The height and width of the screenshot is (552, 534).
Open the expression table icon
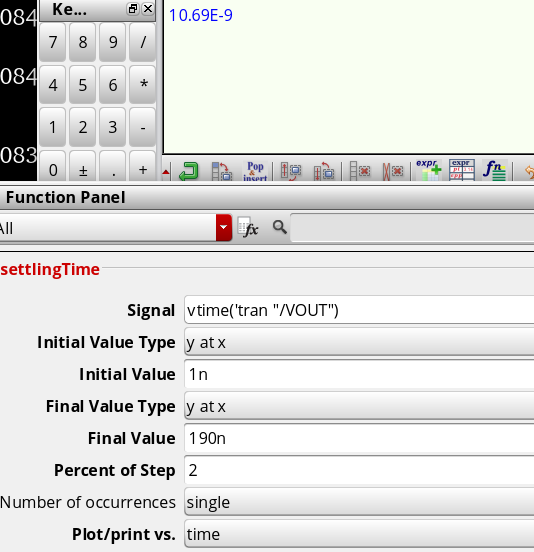pyautogui.click(x=461, y=170)
